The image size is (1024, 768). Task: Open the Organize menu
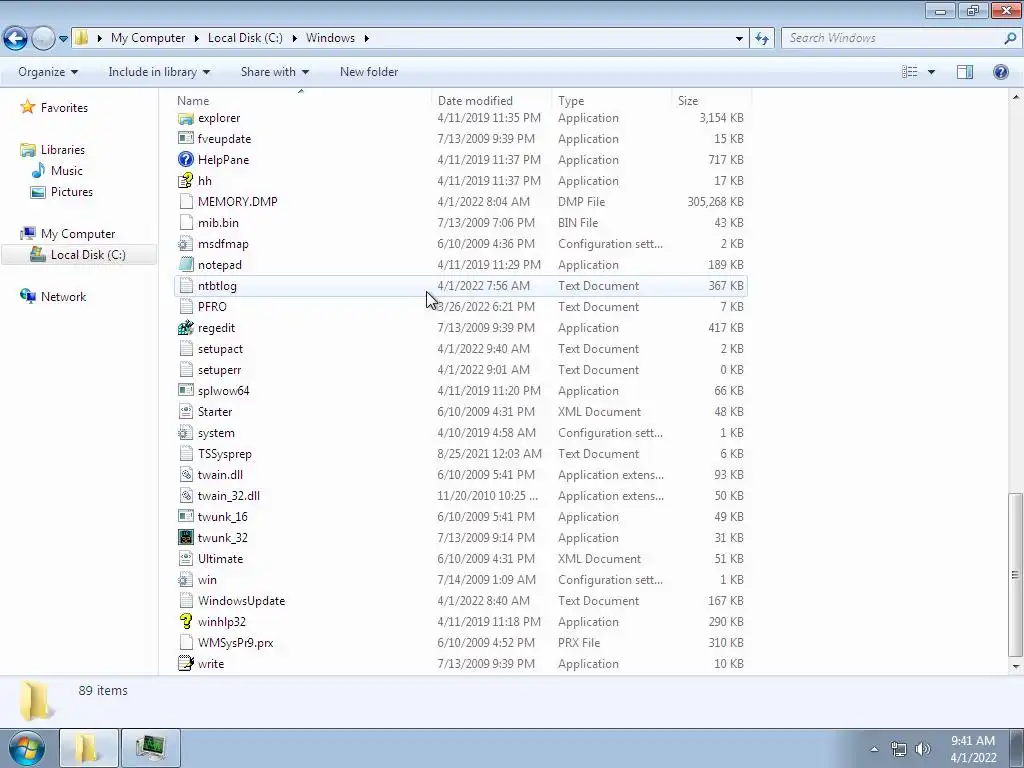48,72
